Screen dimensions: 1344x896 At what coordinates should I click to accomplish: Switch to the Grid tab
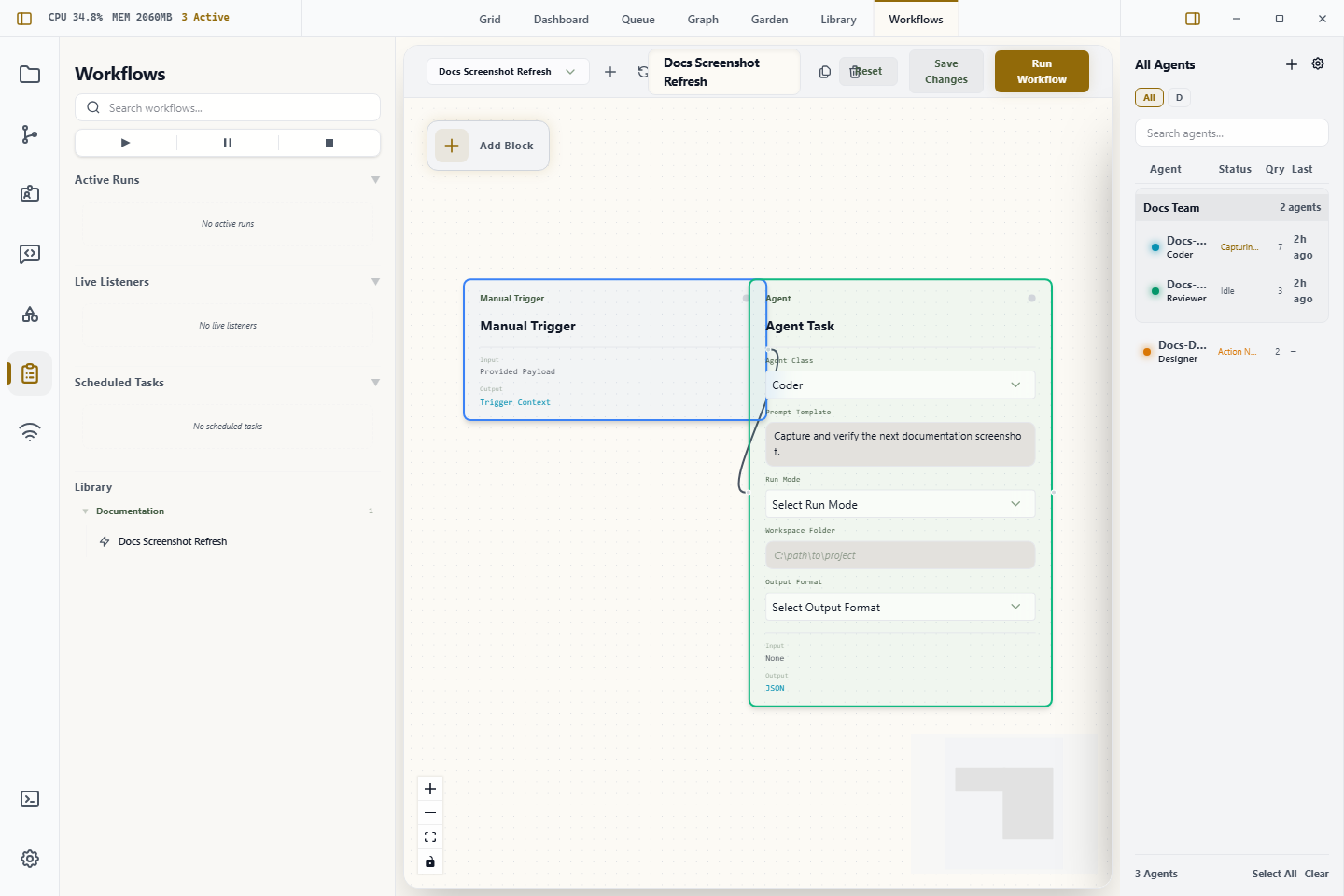490,20
